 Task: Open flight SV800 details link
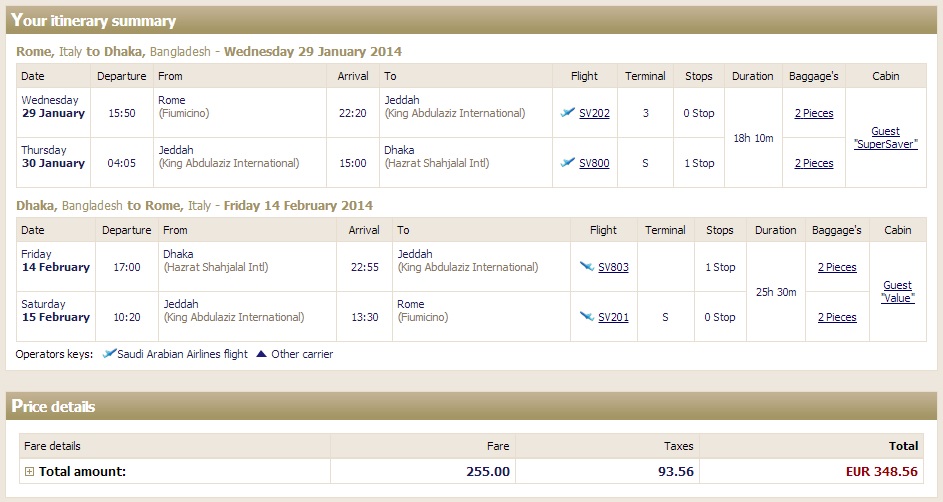tap(594, 163)
